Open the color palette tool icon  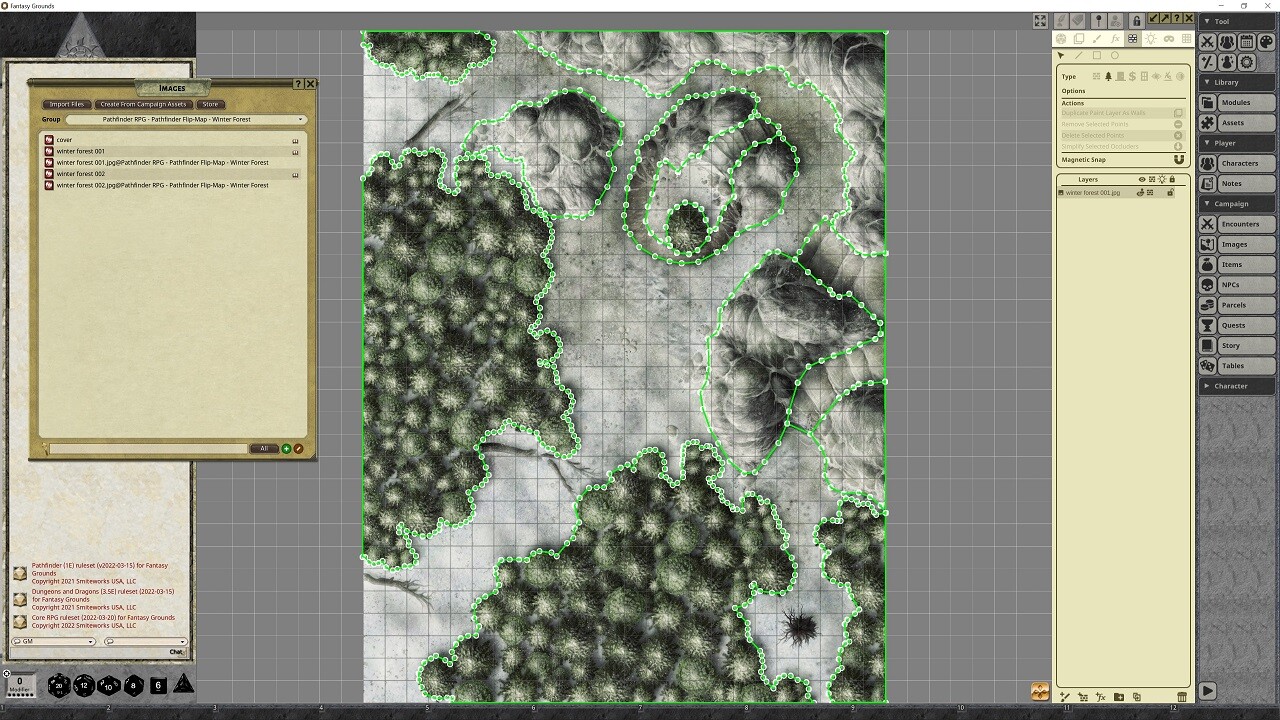(x=1265, y=42)
